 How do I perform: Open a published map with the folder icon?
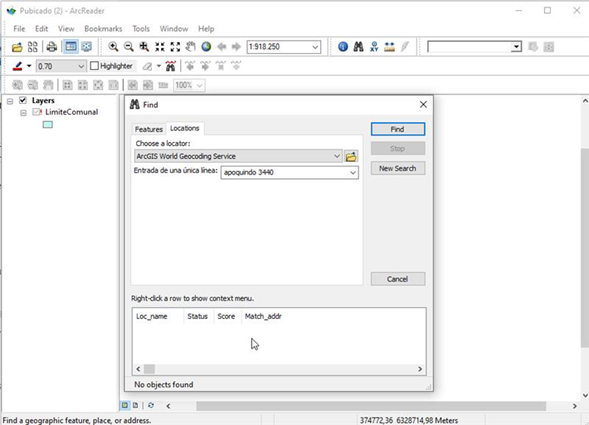coord(17,47)
